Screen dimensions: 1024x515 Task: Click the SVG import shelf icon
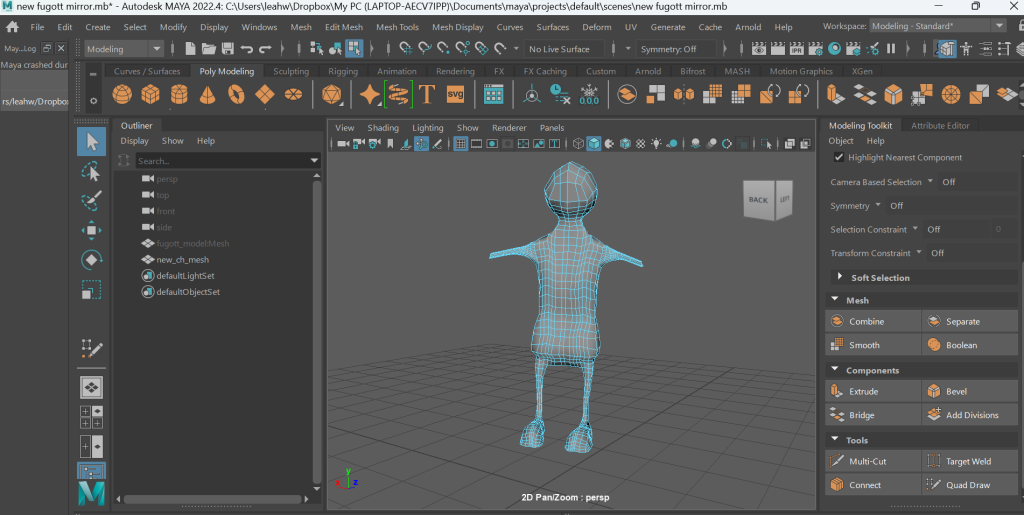pyautogui.click(x=455, y=95)
